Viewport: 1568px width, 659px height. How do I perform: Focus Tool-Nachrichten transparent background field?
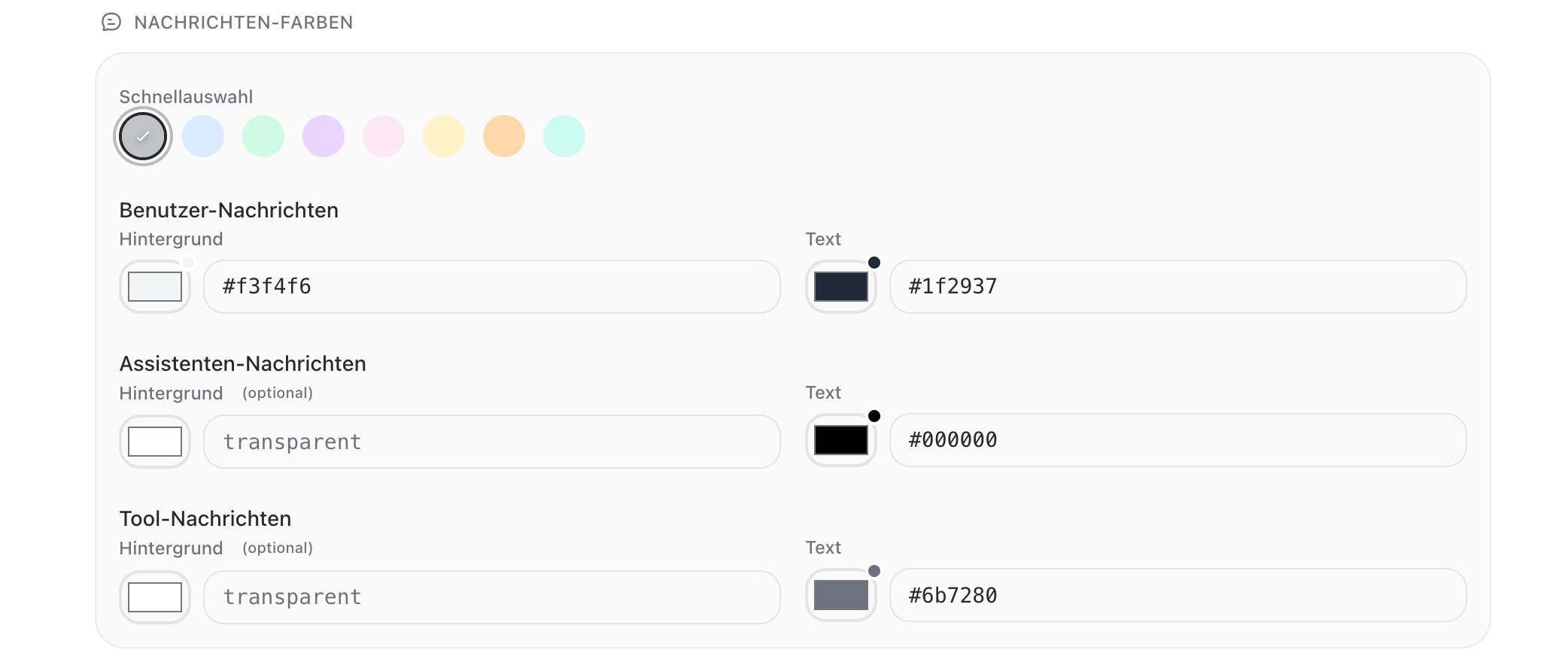point(492,597)
